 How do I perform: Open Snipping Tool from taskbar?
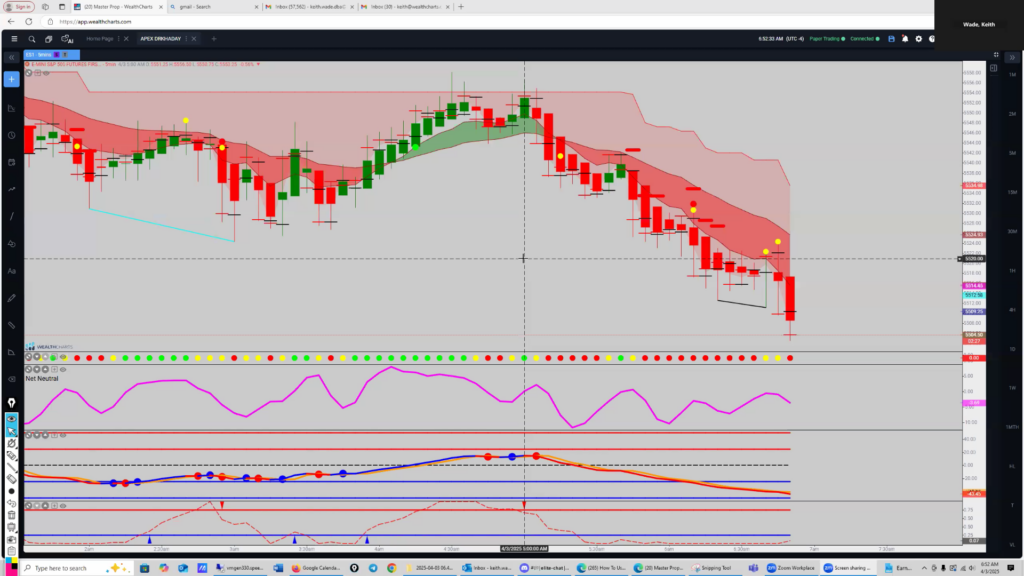[713, 568]
